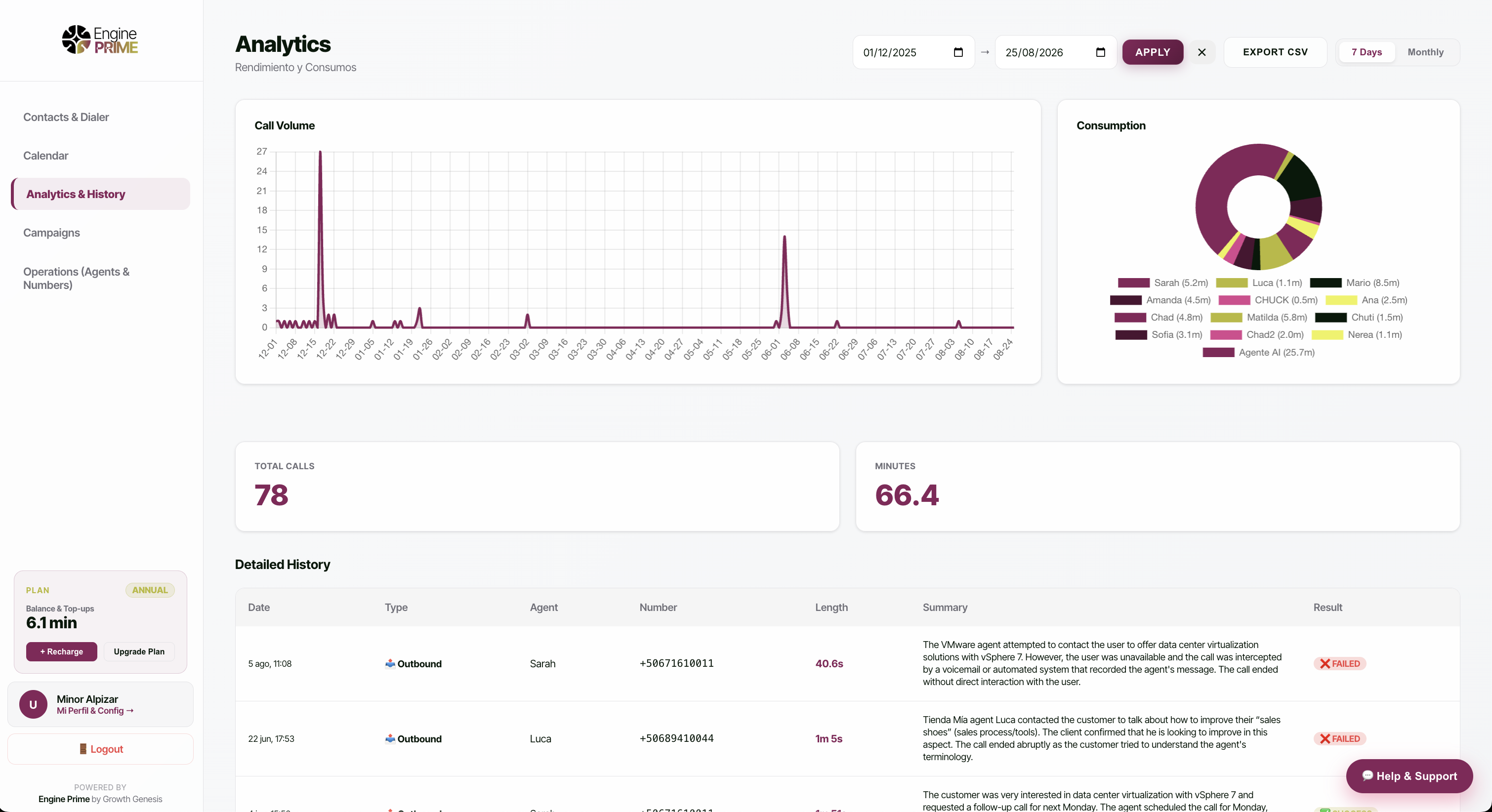Toggle CHUCK (0.5m) legend swatch
This screenshot has width=1492, height=812.
(1234, 300)
